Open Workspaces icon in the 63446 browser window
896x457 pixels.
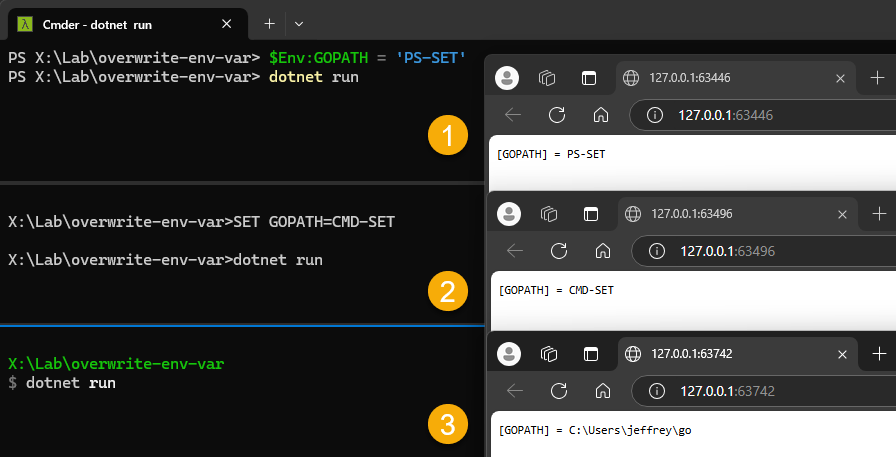coord(546,77)
